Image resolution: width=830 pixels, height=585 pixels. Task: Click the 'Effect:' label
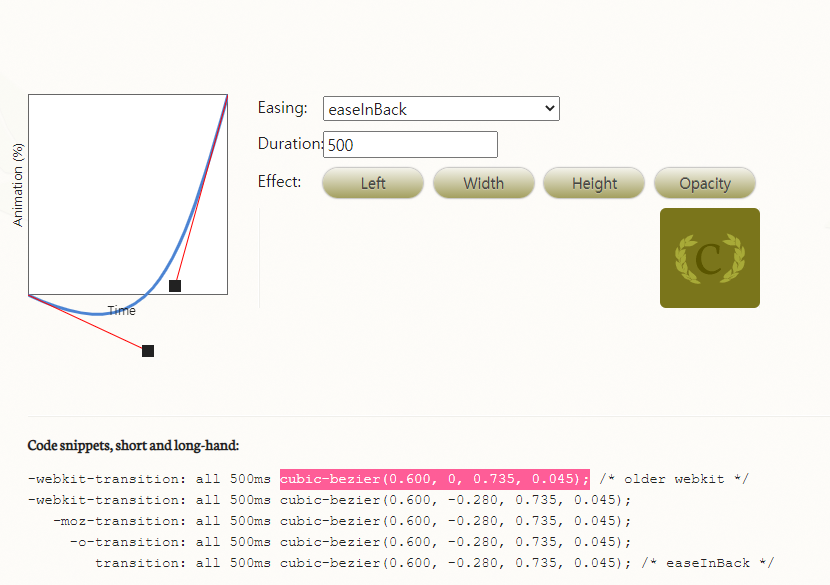click(x=279, y=182)
